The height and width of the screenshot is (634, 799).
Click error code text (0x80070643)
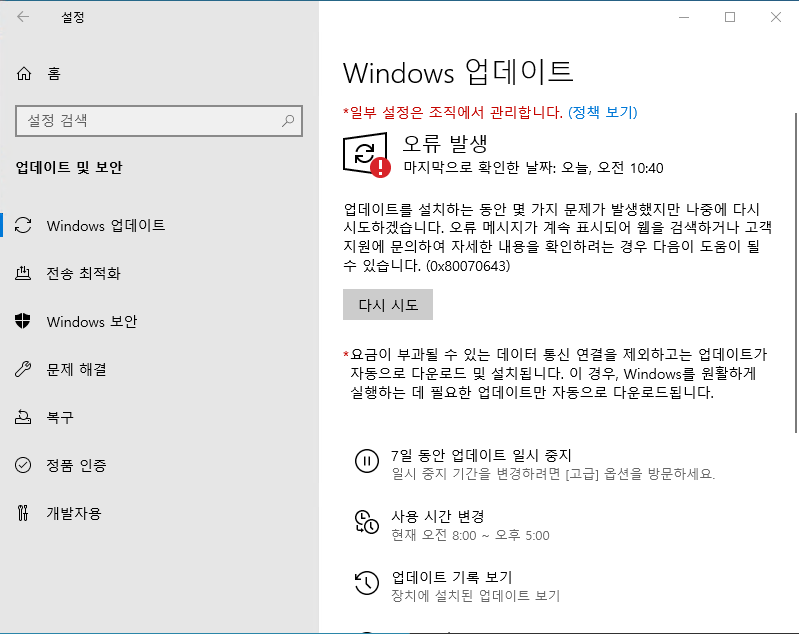[x=468, y=266]
